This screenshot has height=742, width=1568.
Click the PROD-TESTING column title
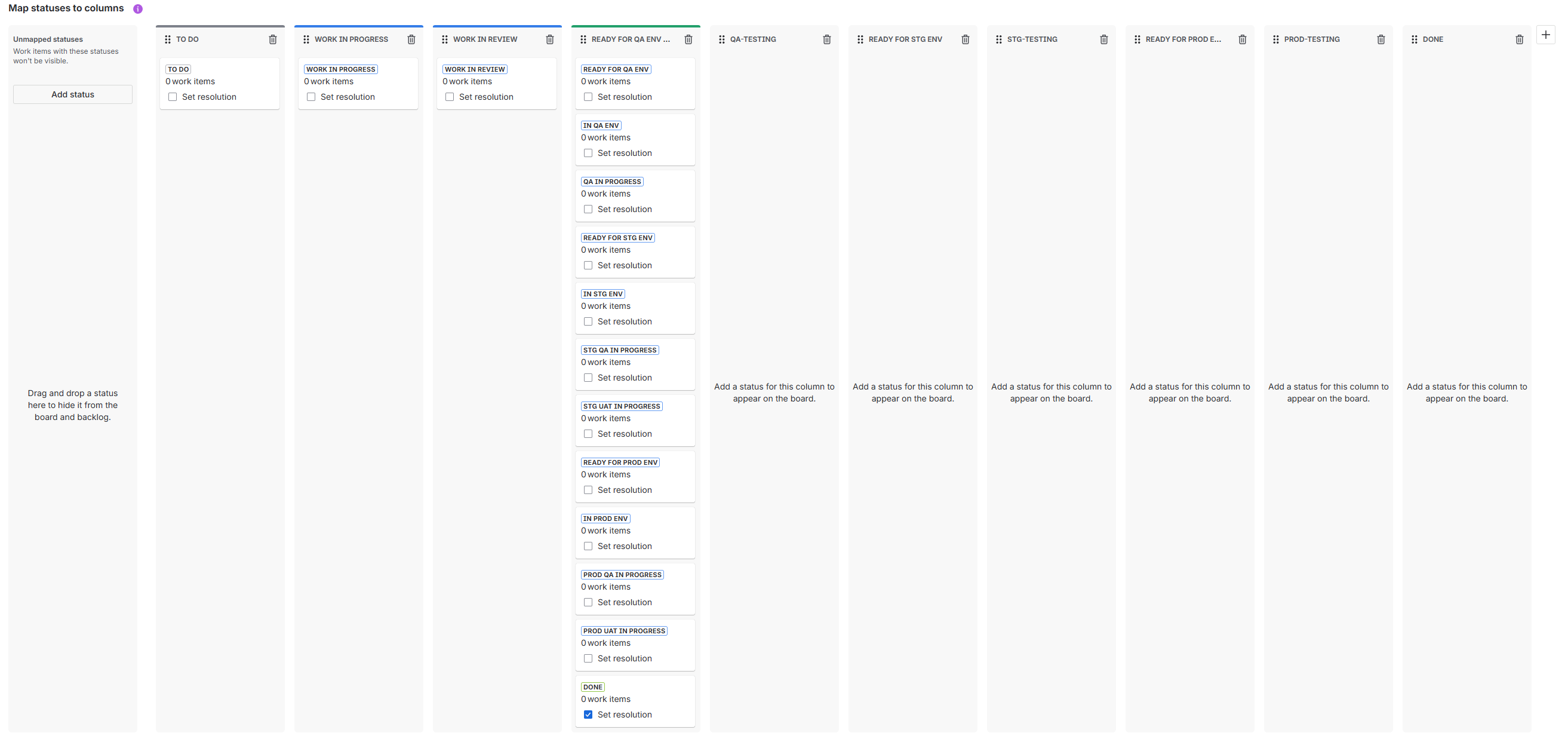coord(1312,39)
